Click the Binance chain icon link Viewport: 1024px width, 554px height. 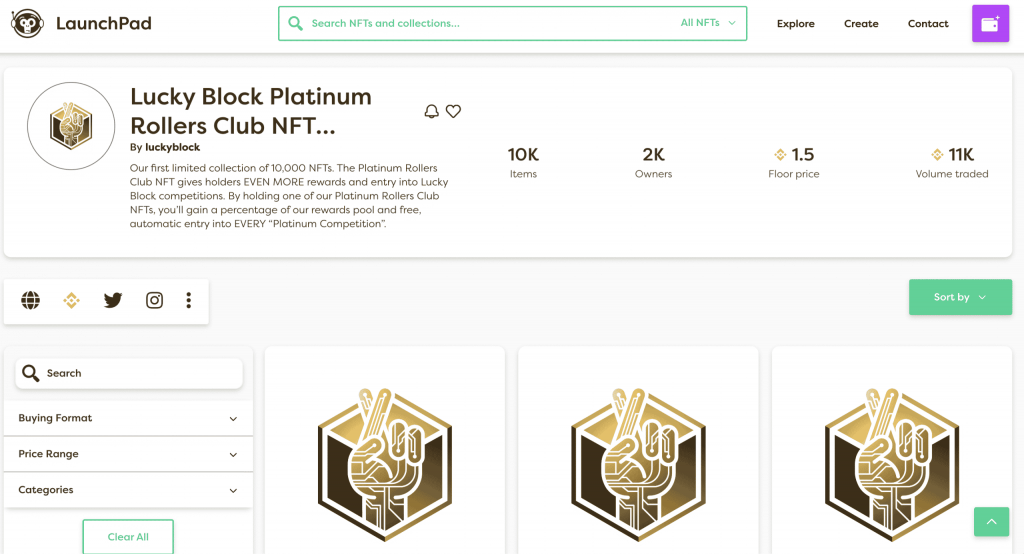coord(71,301)
